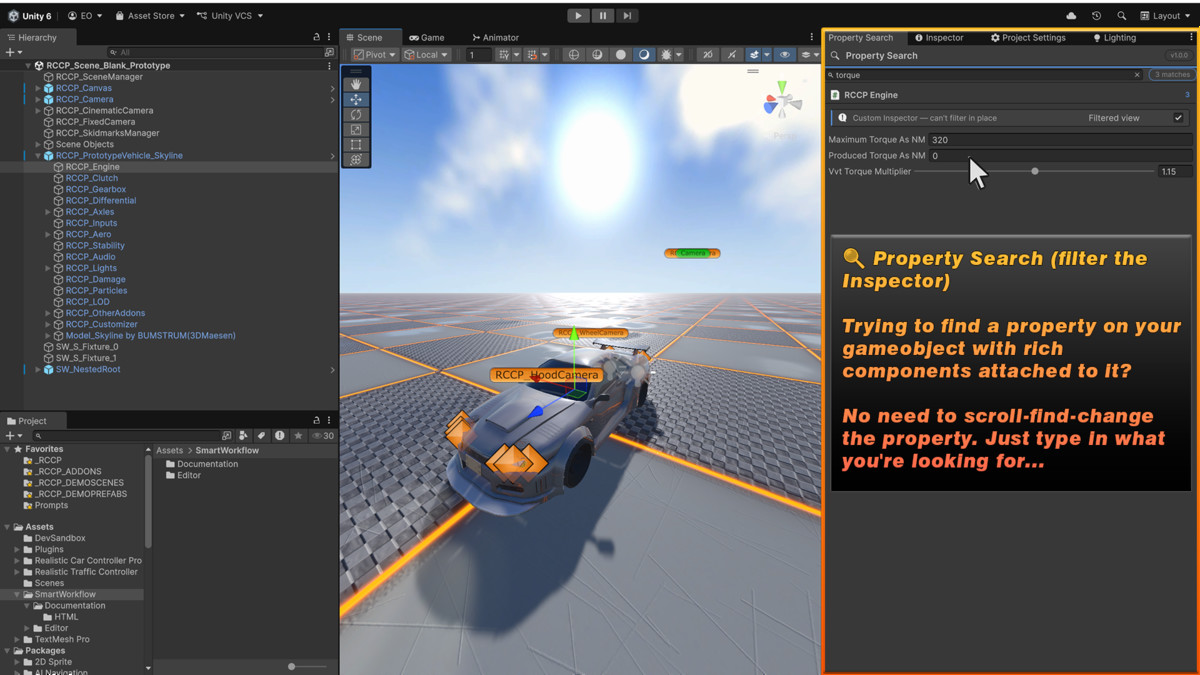
Task: Open the EO account dropdown
Action: pyautogui.click(x=85, y=16)
